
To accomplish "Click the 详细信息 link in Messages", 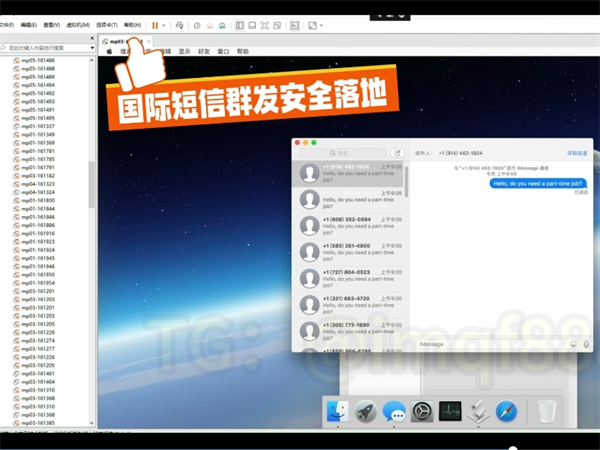I will (x=577, y=153).
